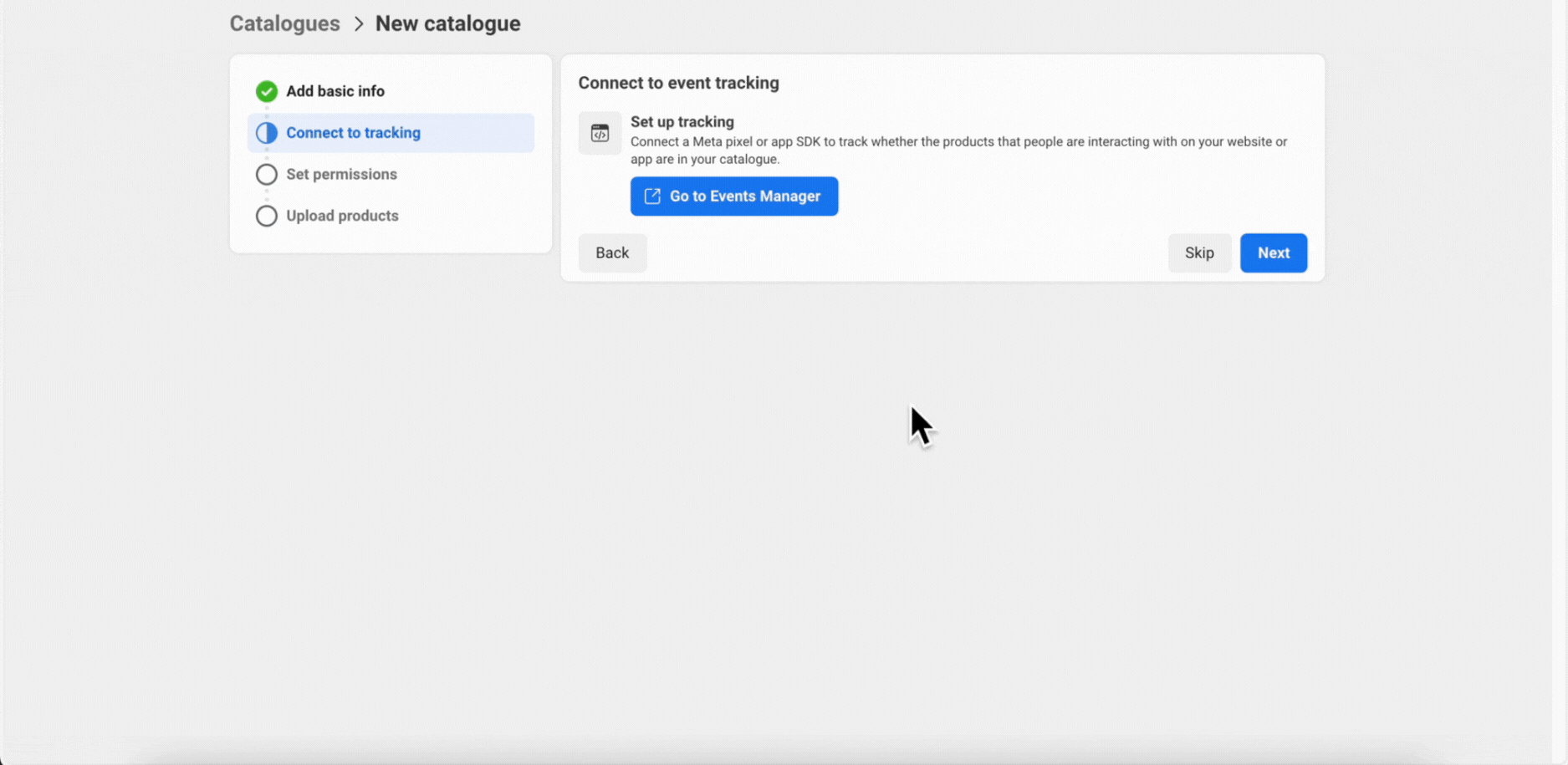Click the New catalogue breadcrumb title

tap(447, 23)
